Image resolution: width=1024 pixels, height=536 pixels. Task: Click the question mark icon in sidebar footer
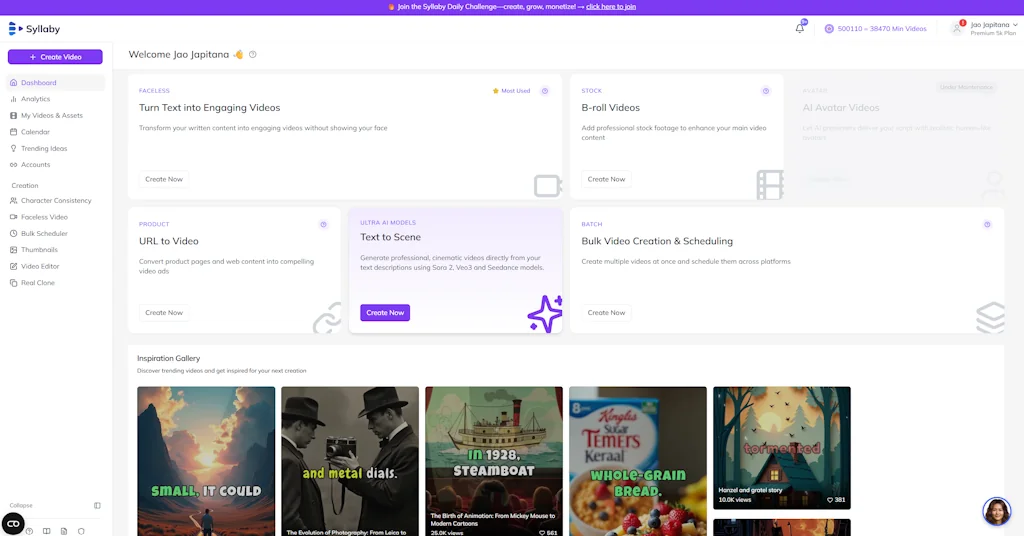[29, 531]
